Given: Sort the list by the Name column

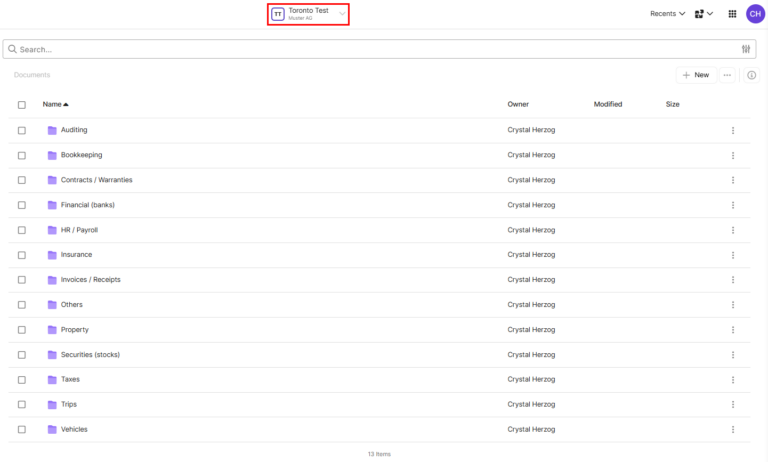Looking at the screenshot, I should [x=55, y=104].
